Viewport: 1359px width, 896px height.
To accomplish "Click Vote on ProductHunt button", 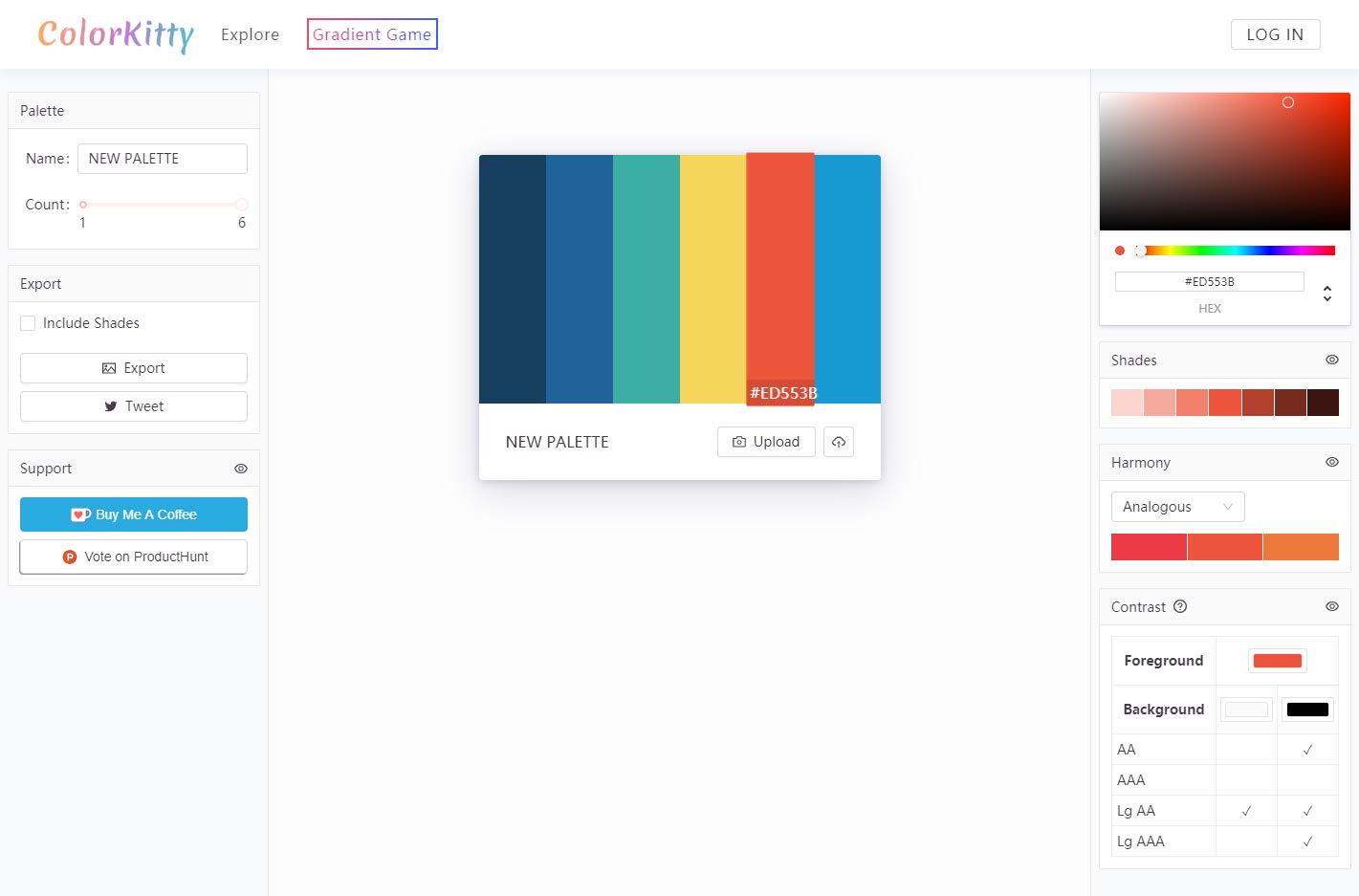I will 134,557.
